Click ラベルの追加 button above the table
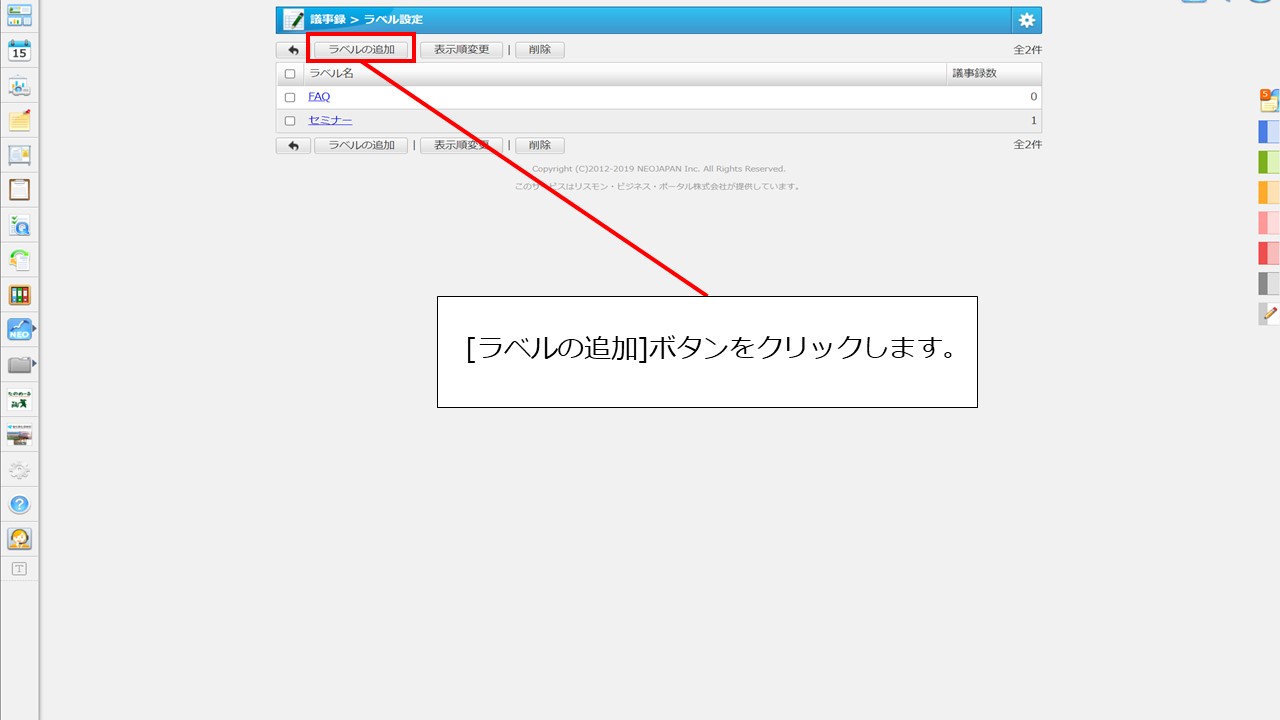The width and height of the screenshot is (1280, 720). [361, 50]
